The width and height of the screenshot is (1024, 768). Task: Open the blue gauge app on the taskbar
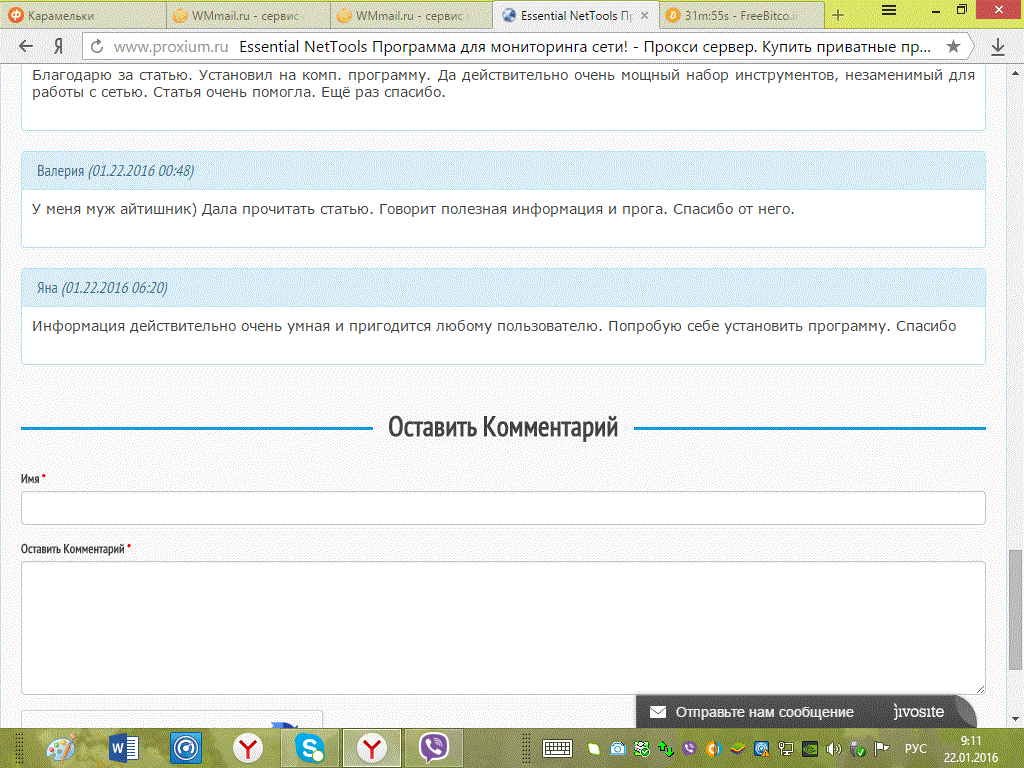coord(186,748)
